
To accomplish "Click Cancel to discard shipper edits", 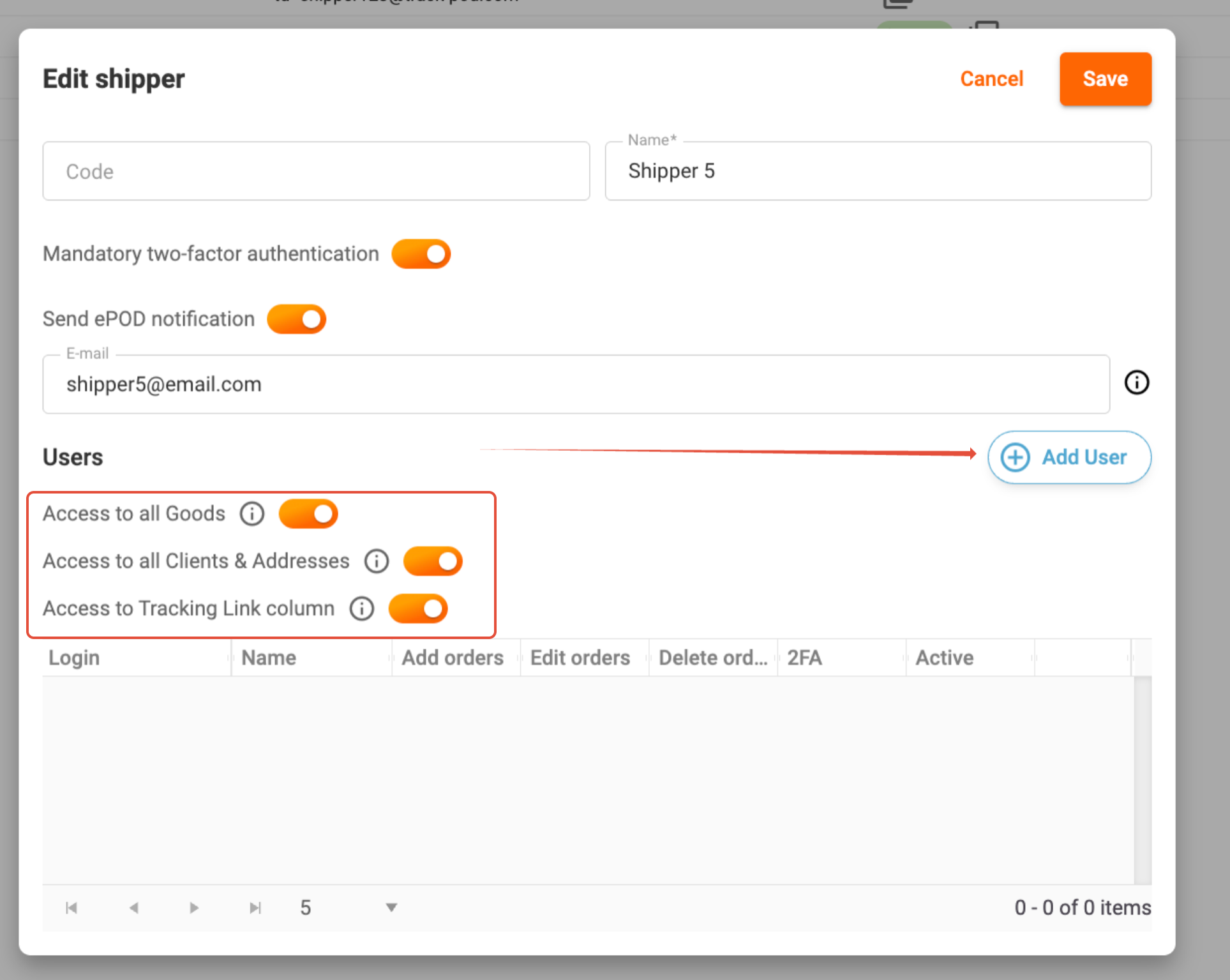I will tap(991, 79).
